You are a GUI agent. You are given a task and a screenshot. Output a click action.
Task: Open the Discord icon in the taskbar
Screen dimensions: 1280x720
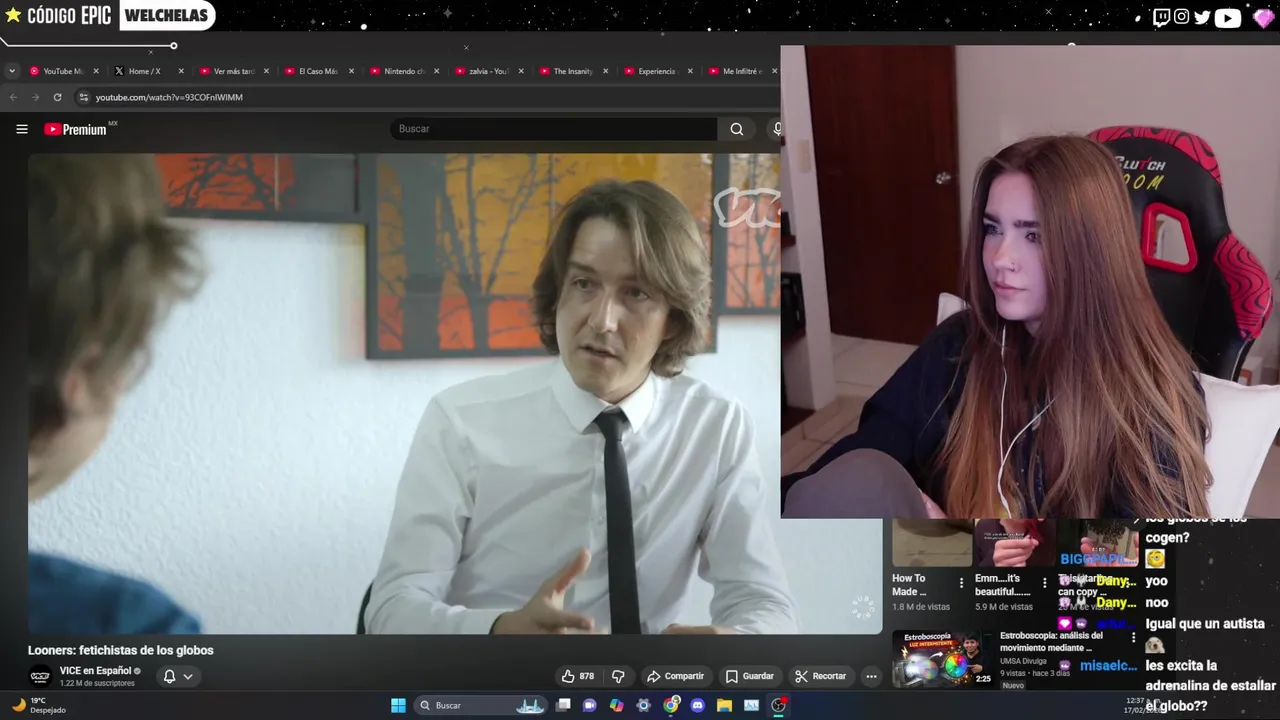tap(697, 705)
